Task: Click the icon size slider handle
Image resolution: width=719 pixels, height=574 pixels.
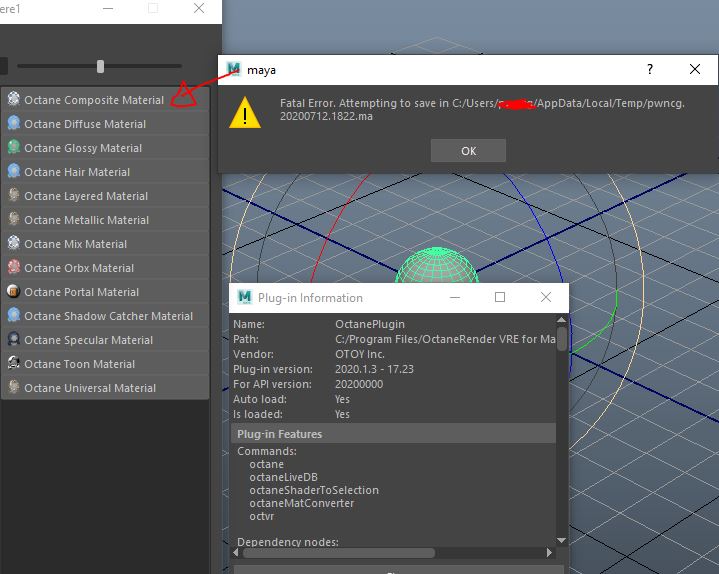Action: pos(100,66)
